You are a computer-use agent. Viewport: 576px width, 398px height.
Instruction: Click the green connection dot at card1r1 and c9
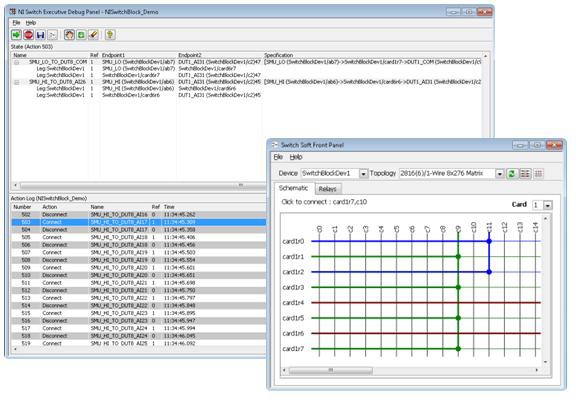[458, 257]
